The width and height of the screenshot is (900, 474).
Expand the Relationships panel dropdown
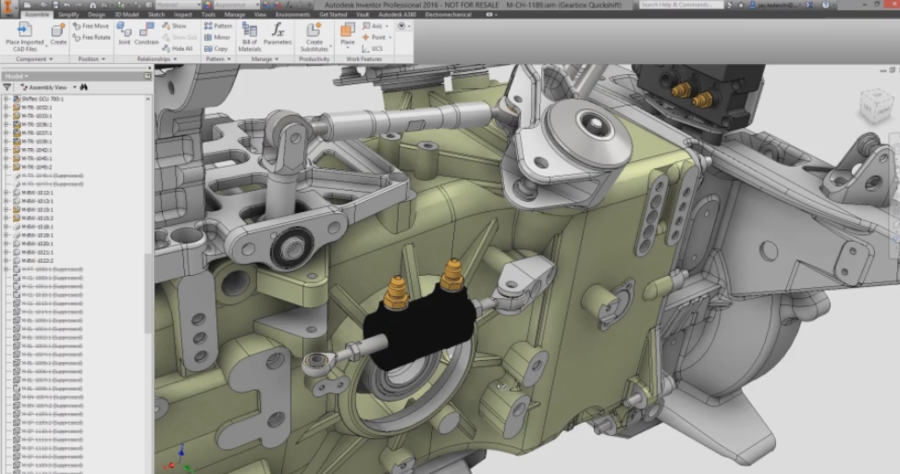pyautogui.click(x=157, y=59)
